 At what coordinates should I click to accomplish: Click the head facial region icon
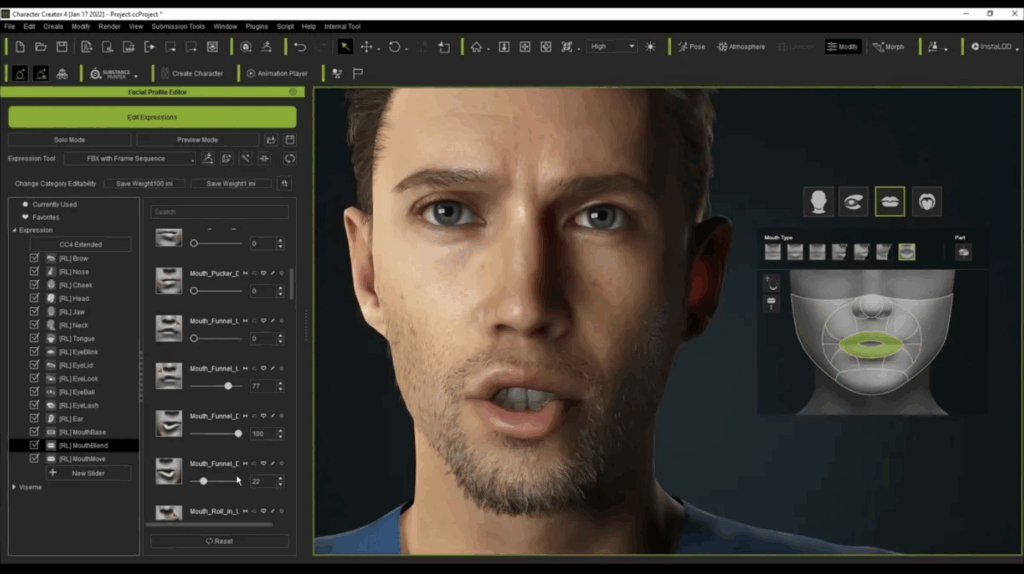818,202
